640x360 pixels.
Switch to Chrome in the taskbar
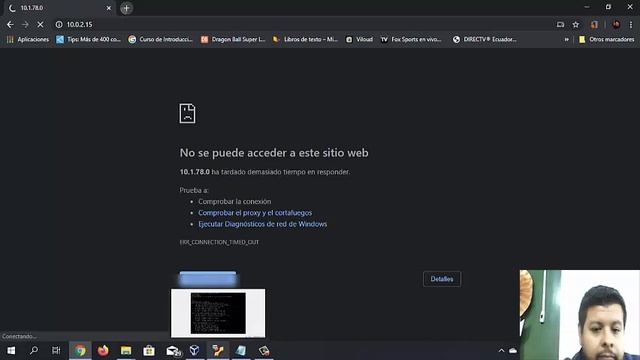(80, 351)
